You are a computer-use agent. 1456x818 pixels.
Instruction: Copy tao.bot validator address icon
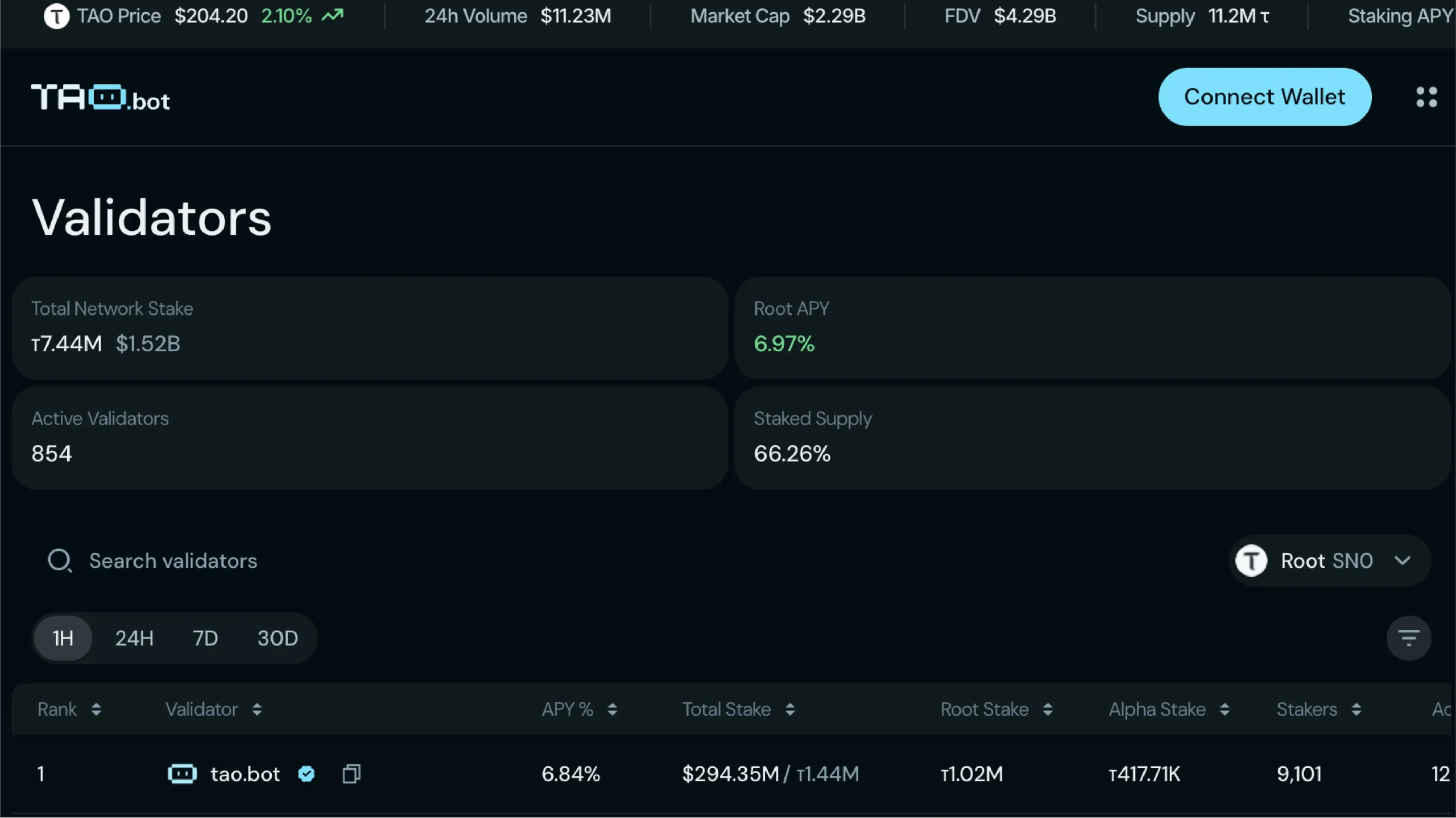[351, 774]
